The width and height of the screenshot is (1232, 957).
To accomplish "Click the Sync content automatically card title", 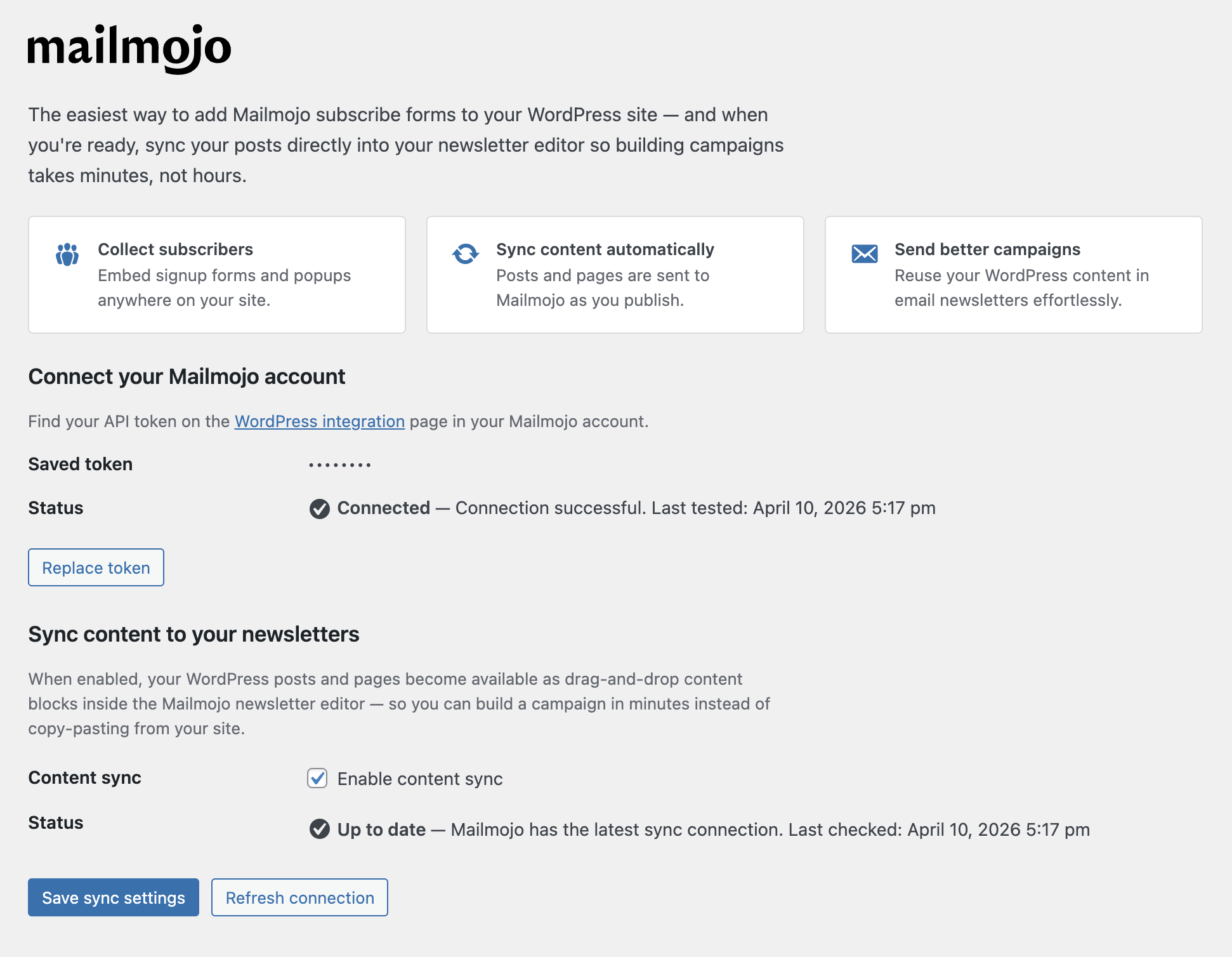I will click(x=605, y=249).
